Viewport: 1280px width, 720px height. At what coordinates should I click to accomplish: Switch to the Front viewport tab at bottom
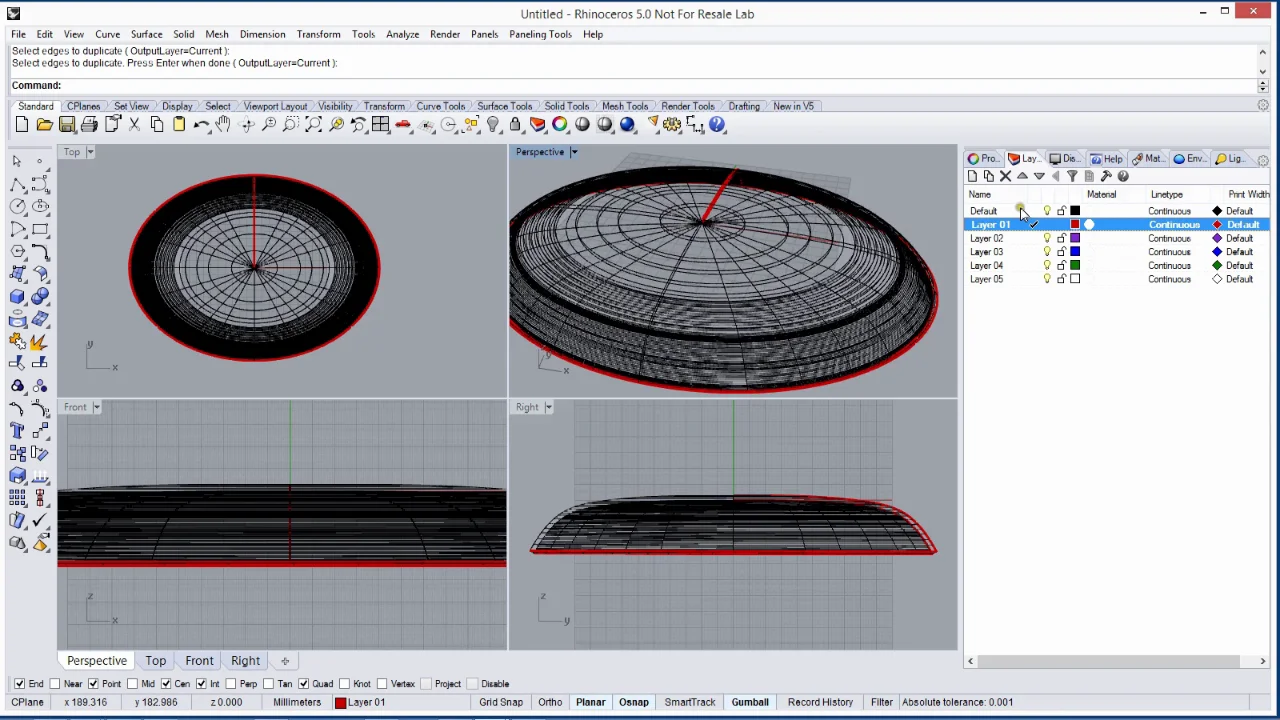click(199, 661)
